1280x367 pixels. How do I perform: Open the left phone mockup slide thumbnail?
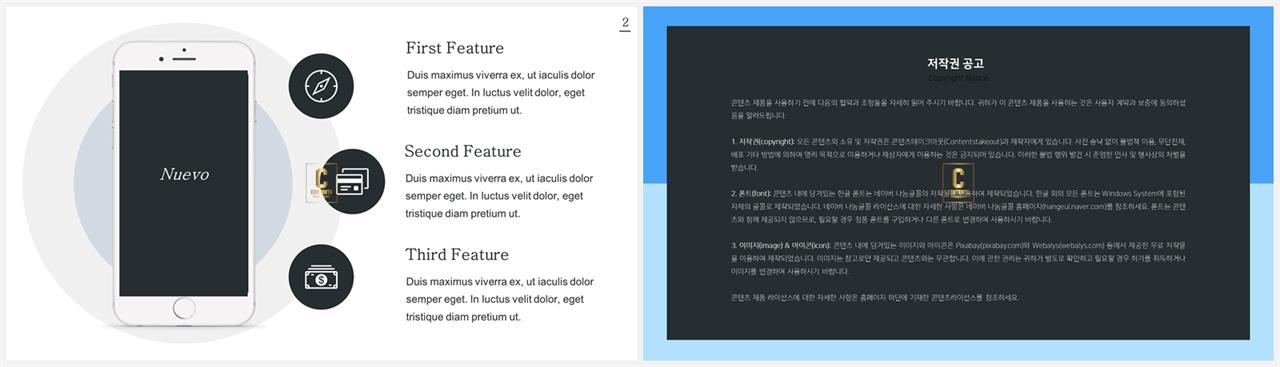click(x=320, y=183)
